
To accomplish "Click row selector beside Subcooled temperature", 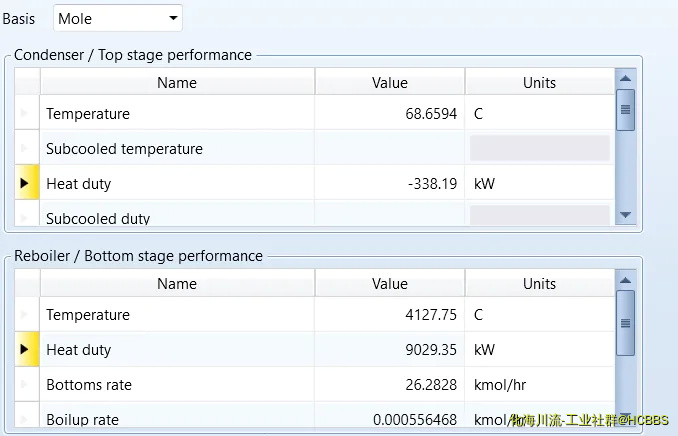I will coord(27,147).
